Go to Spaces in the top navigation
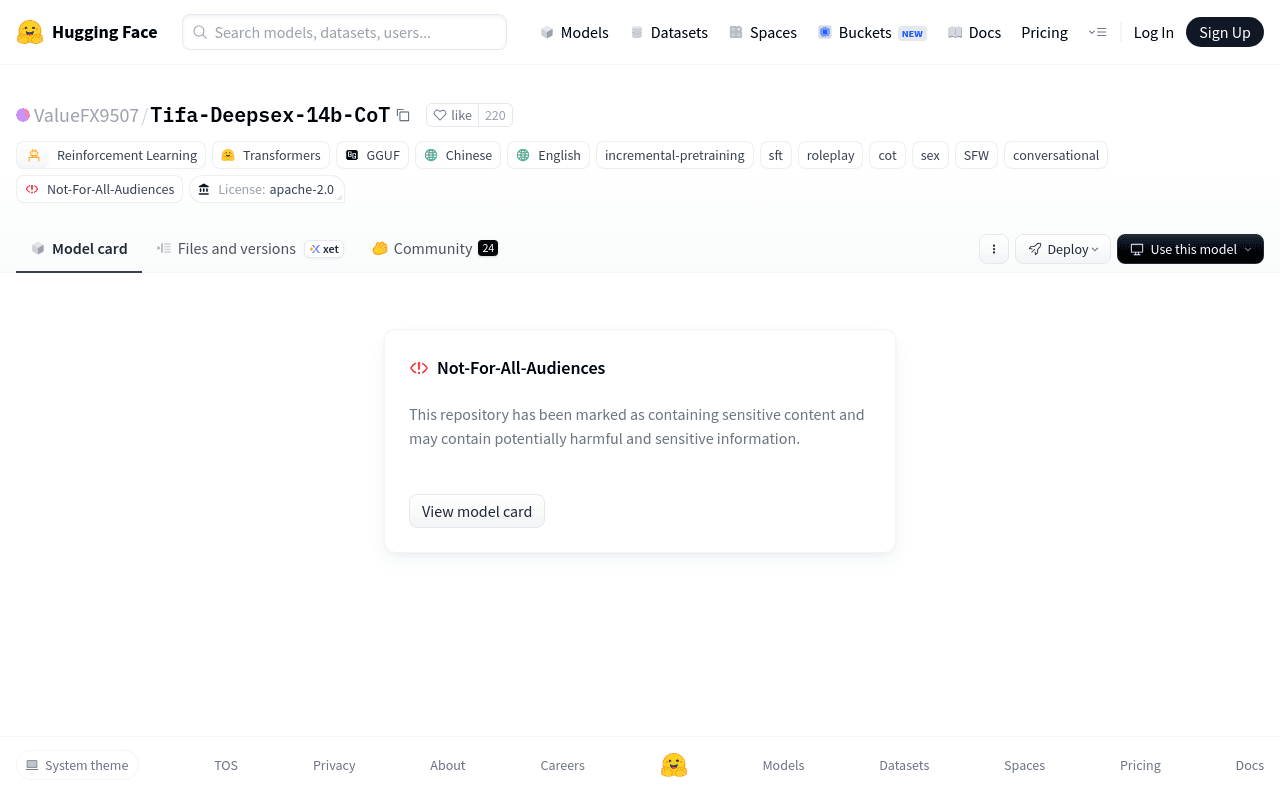This screenshot has height=800, width=1280. coord(763,32)
